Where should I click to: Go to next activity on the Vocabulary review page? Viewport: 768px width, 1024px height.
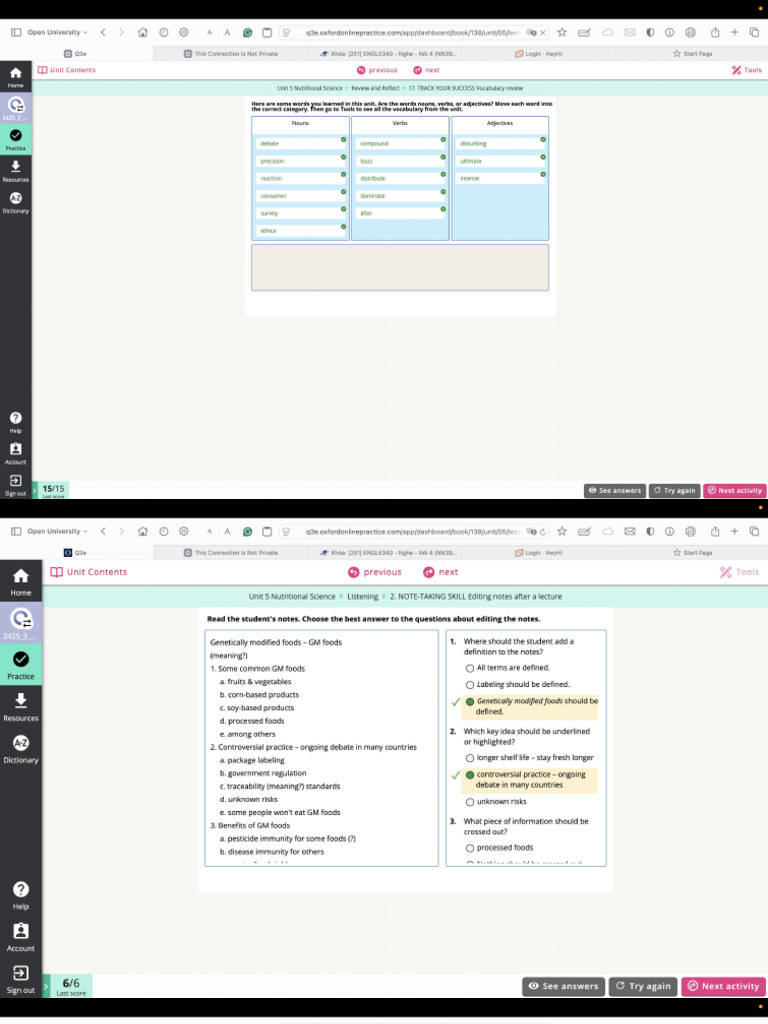(x=426, y=70)
